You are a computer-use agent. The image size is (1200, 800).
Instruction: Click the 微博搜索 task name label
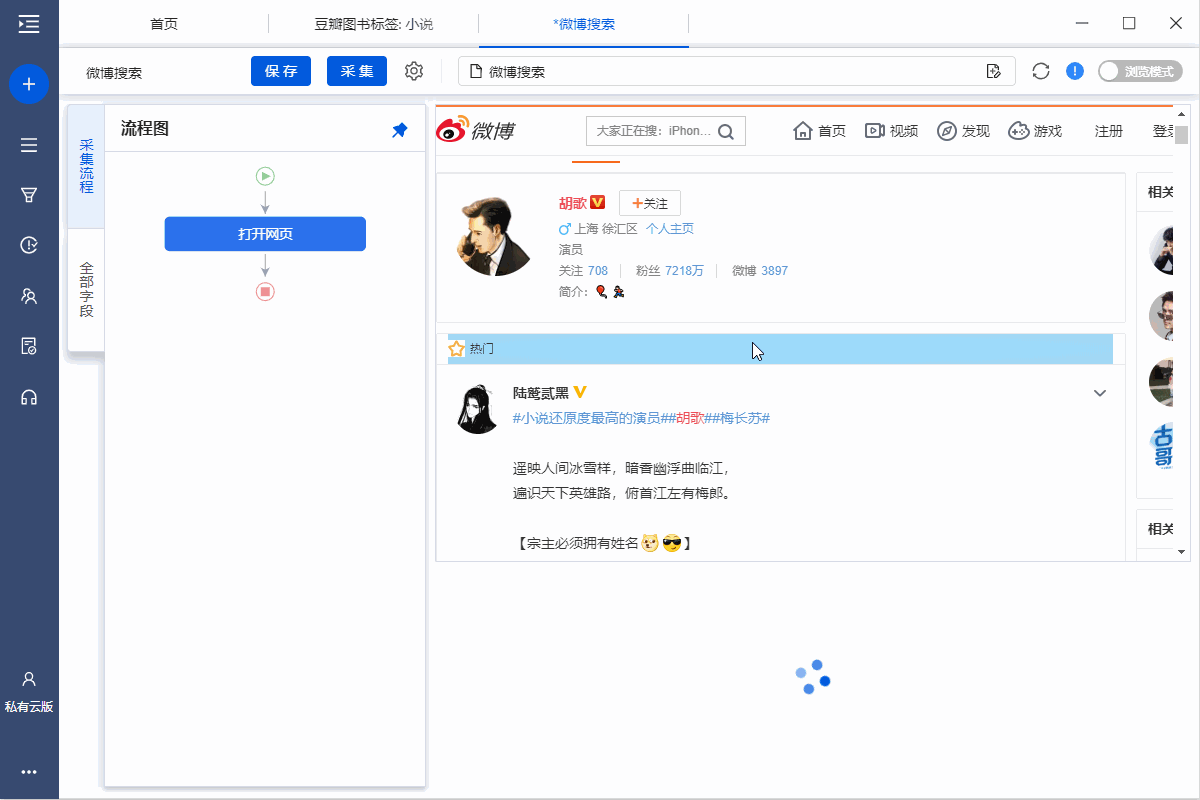(114, 73)
